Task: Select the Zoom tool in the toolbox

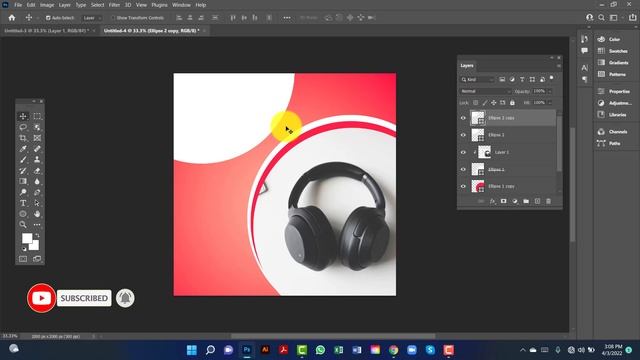Action: coord(23,224)
